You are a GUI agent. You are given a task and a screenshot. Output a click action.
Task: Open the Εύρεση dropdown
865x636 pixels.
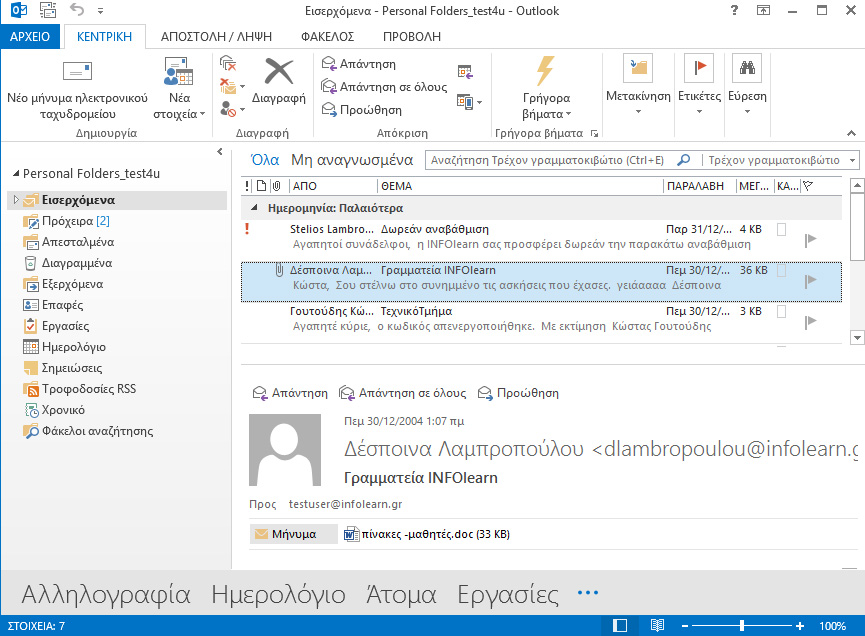coord(747,85)
